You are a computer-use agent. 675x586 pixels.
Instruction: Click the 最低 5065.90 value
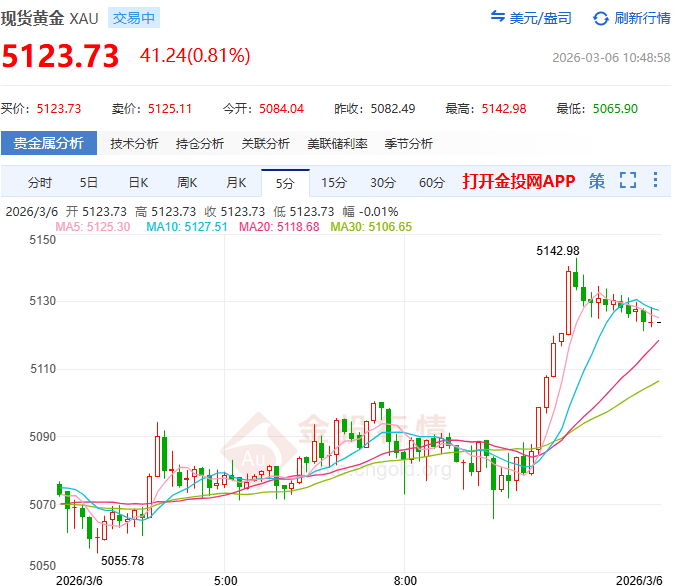click(x=615, y=109)
